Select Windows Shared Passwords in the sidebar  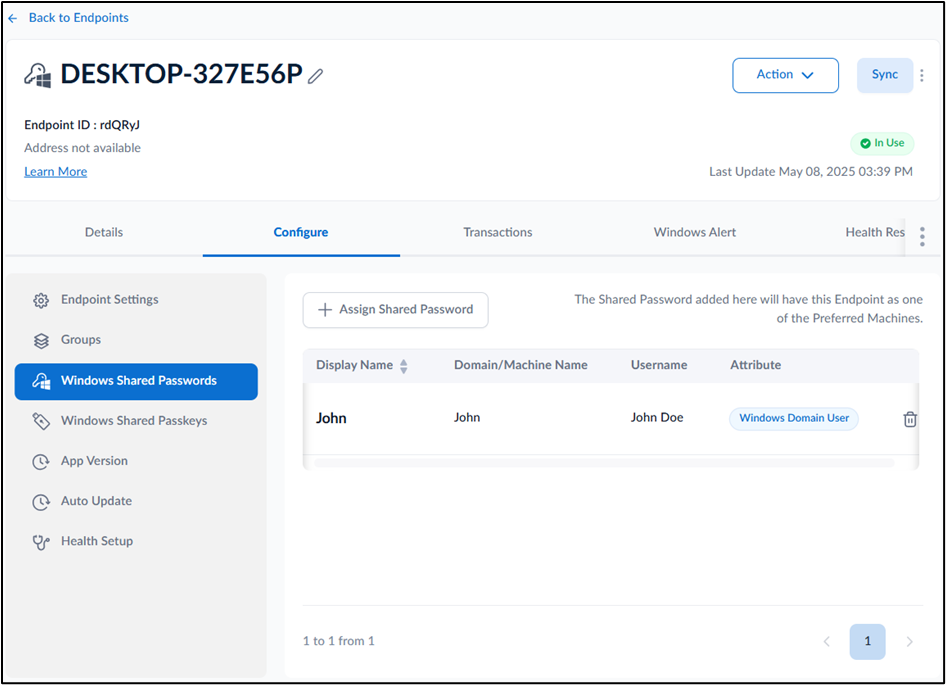click(x=136, y=381)
